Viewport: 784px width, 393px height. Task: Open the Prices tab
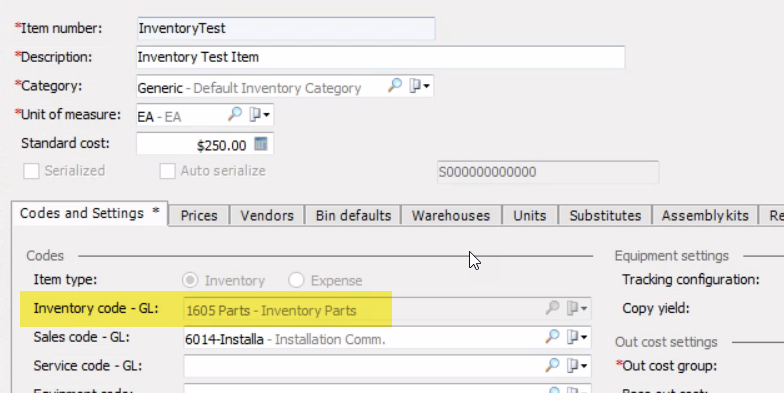click(x=199, y=216)
